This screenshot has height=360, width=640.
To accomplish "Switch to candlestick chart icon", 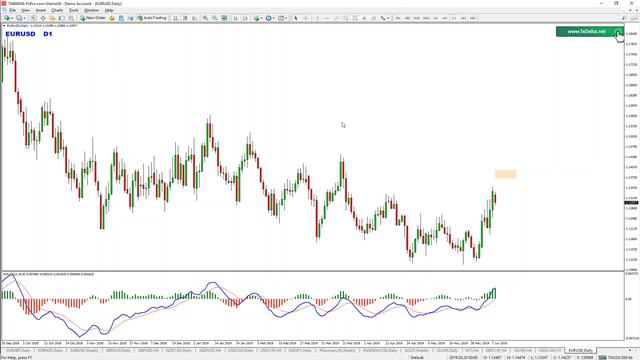I will coord(185,18).
